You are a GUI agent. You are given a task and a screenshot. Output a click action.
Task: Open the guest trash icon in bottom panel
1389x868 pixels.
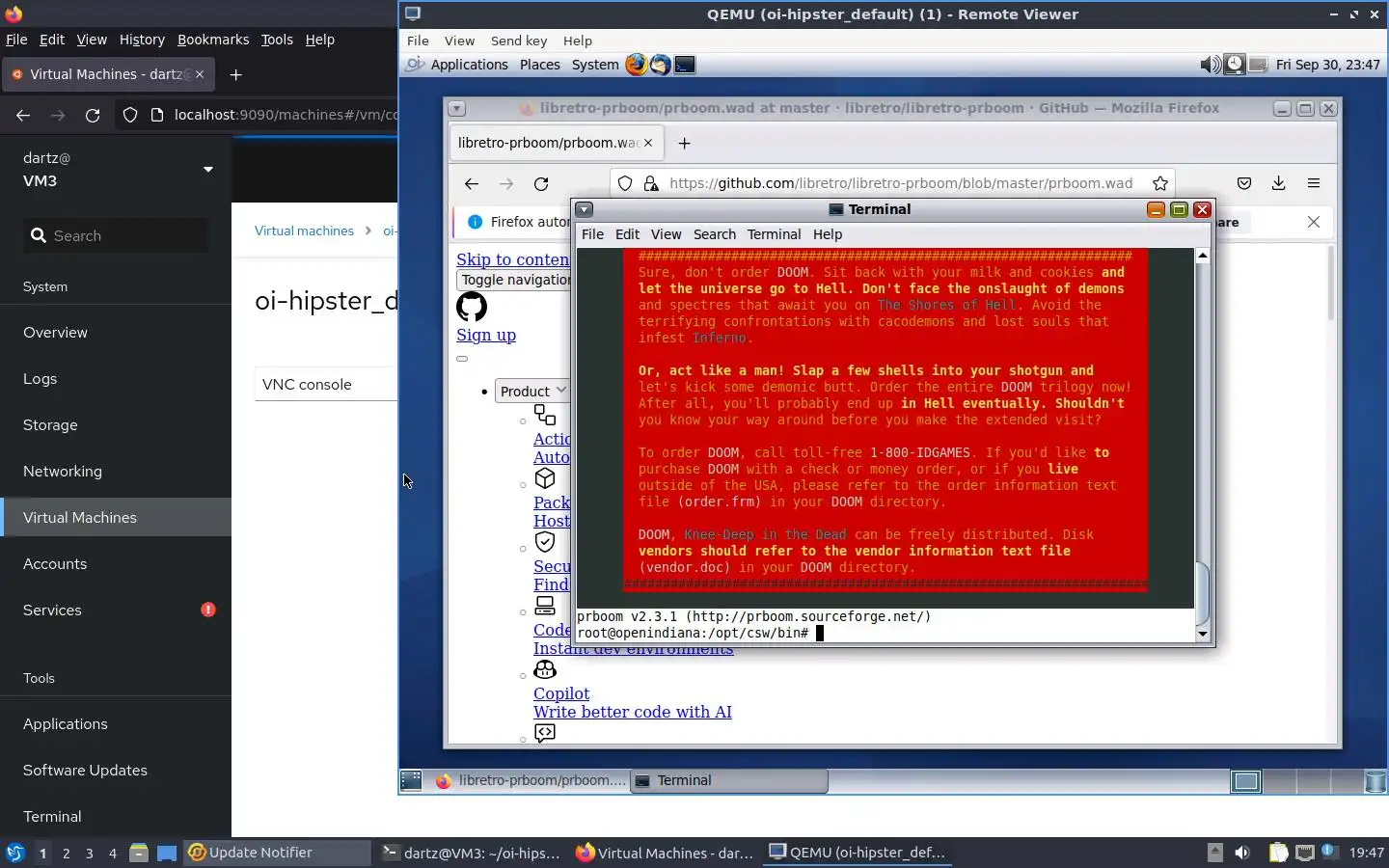[1375, 780]
